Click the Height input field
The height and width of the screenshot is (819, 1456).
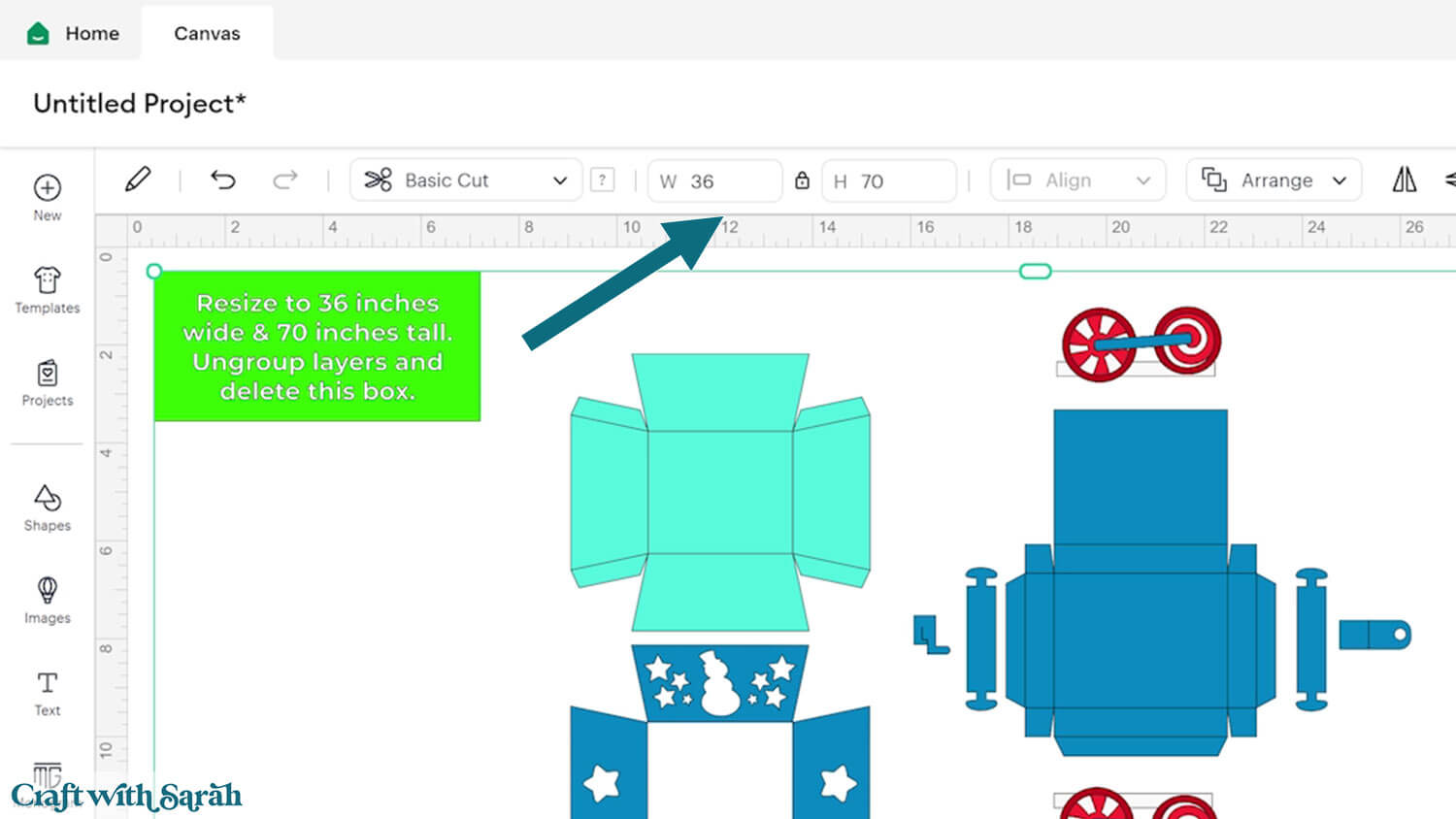coord(889,181)
